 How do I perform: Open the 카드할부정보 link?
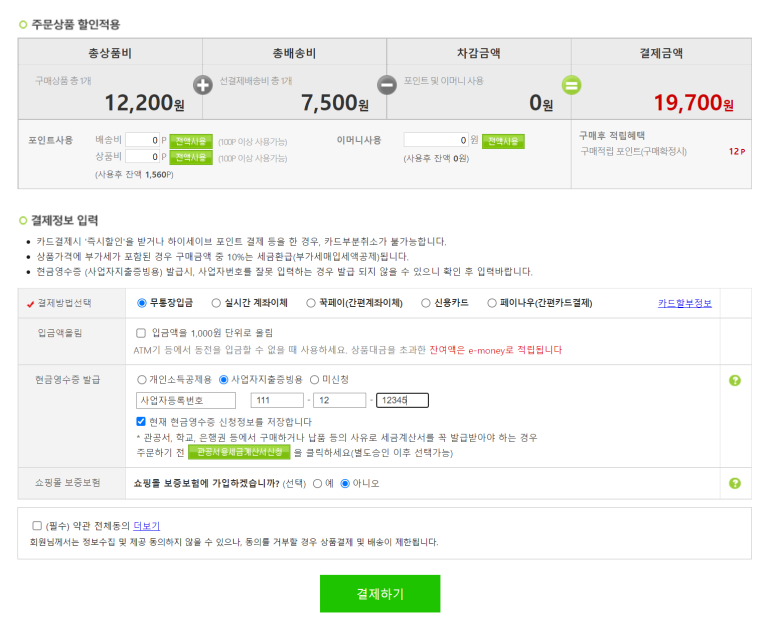tap(685, 303)
